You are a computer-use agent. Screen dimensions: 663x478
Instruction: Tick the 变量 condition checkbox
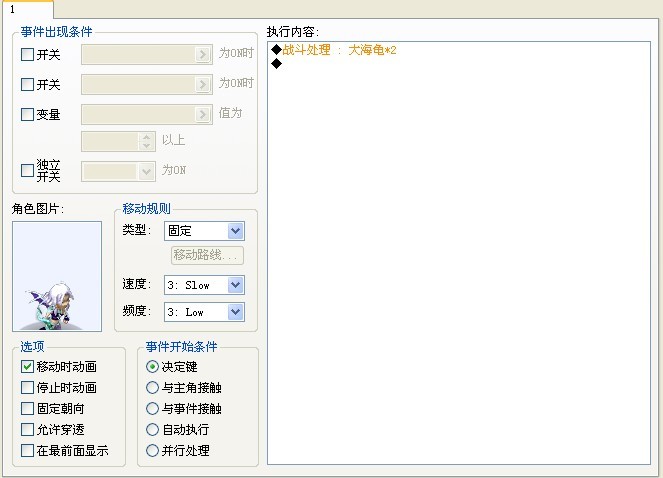coord(27,114)
